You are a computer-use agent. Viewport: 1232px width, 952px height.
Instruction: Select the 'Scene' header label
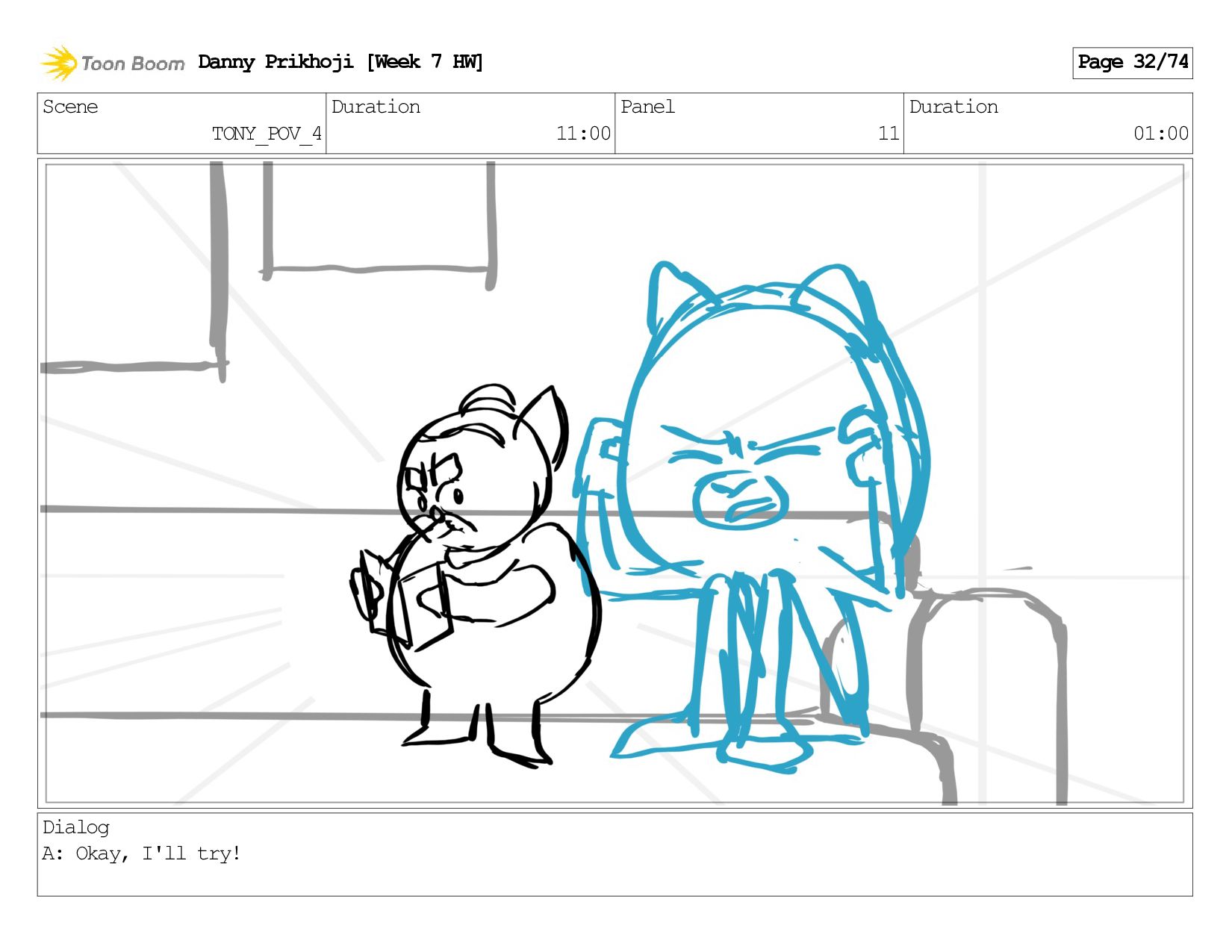point(70,107)
